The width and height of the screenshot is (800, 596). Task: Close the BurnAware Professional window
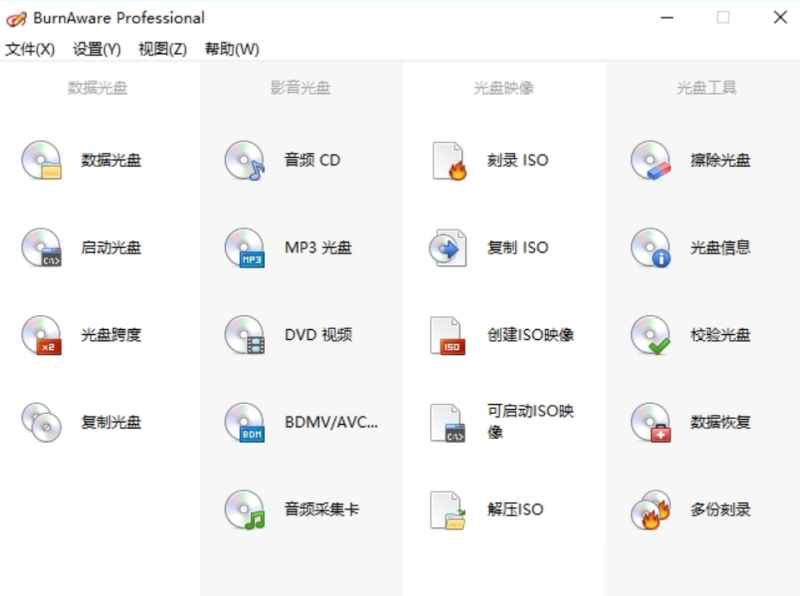[x=780, y=17]
